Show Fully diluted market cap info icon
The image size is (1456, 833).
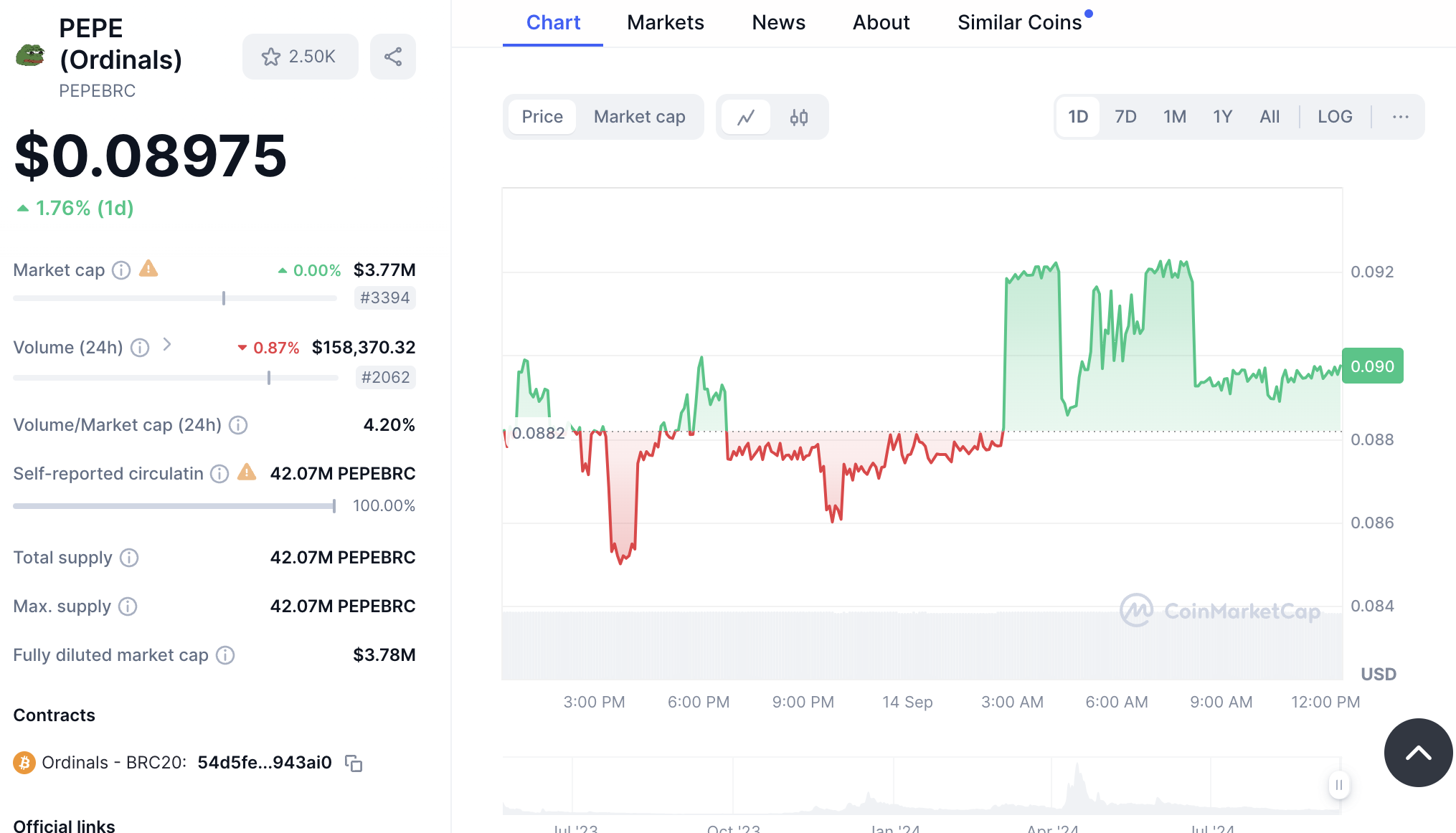(x=225, y=655)
